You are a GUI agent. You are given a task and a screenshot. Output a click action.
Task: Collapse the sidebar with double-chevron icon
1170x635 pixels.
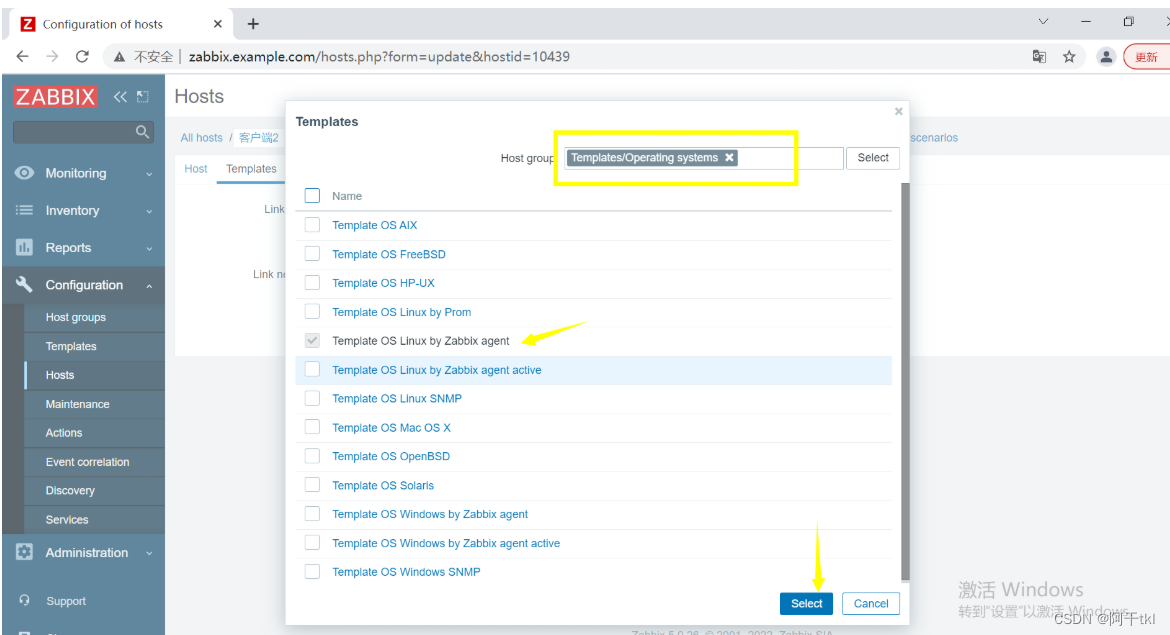coord(120,96)
